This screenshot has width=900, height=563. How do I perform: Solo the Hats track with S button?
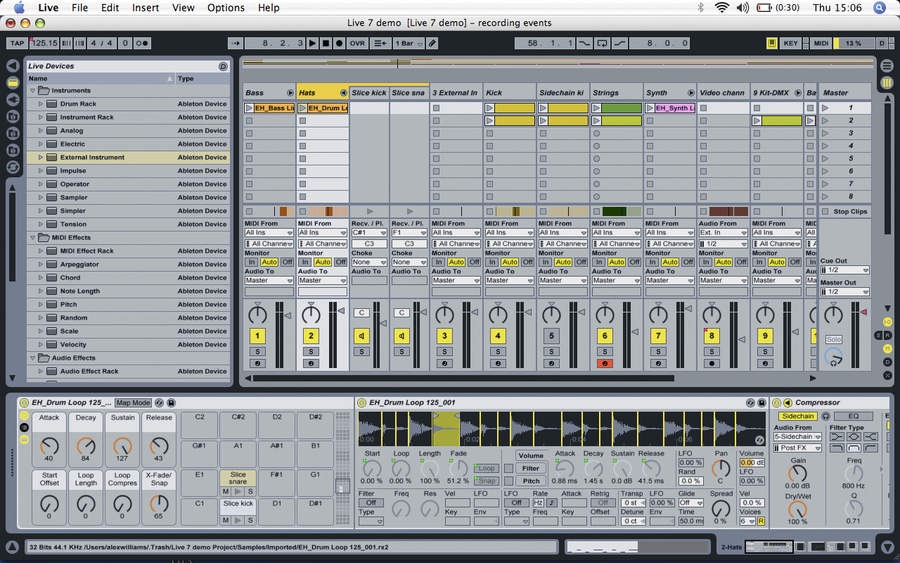311,352
